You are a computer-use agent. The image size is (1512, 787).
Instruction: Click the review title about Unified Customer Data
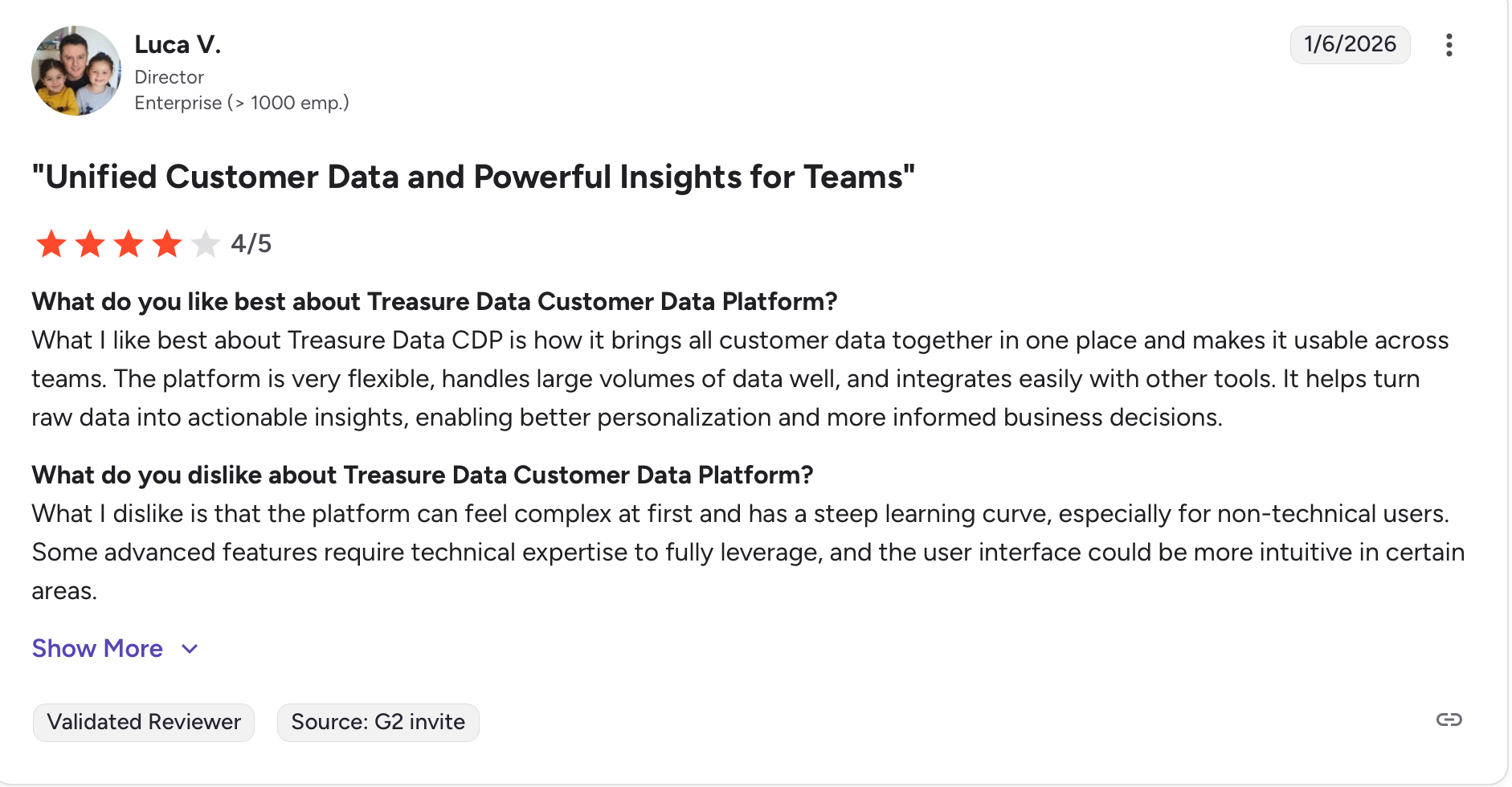473,177
